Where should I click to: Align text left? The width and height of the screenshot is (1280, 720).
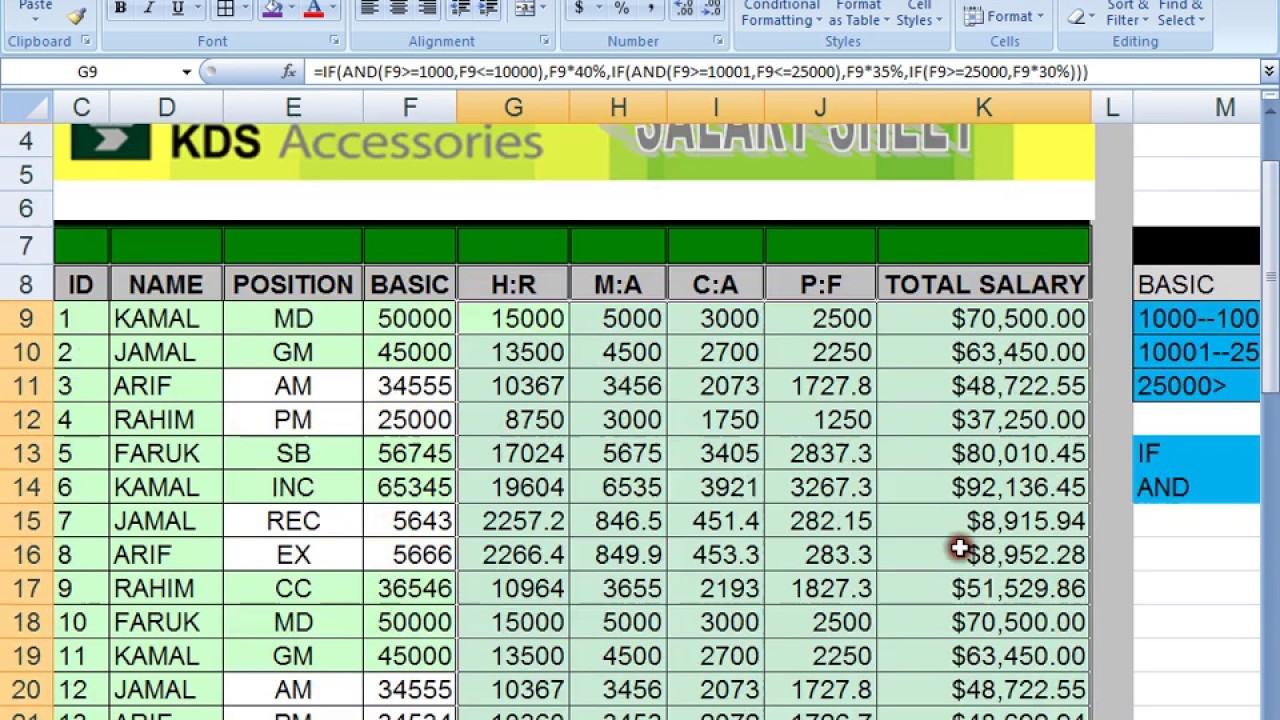coord(369,9)
